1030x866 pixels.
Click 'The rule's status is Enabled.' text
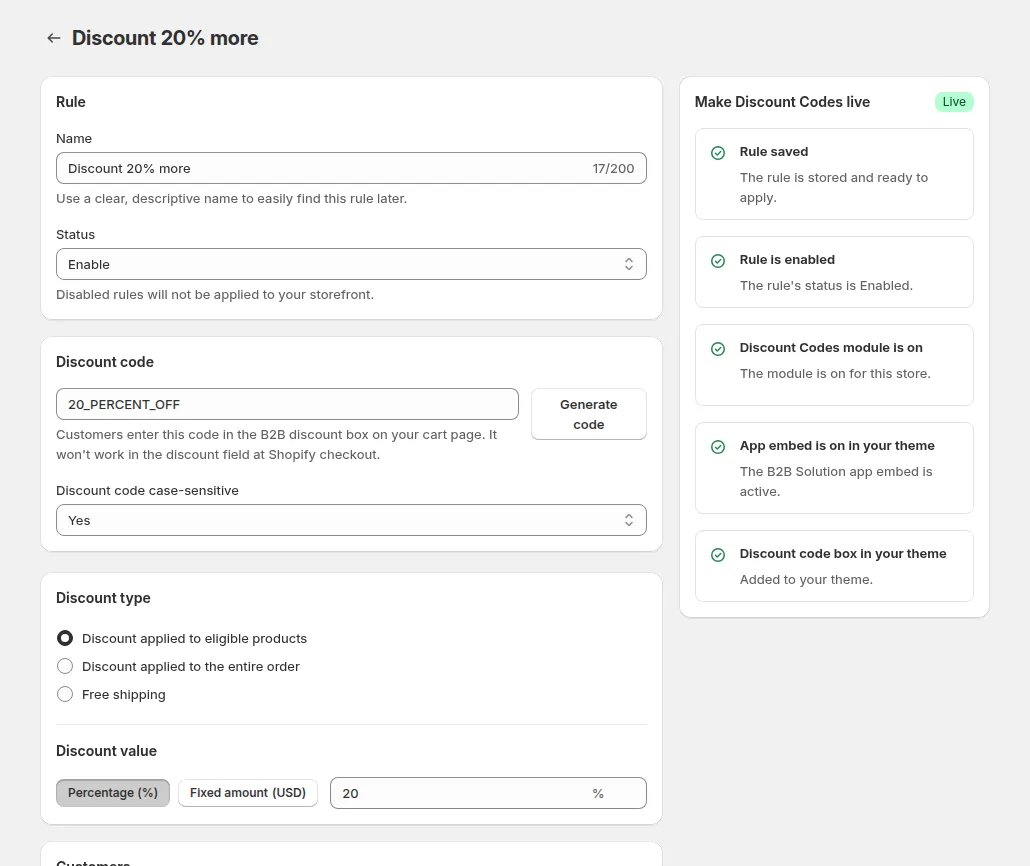click(x=826, y=285)
